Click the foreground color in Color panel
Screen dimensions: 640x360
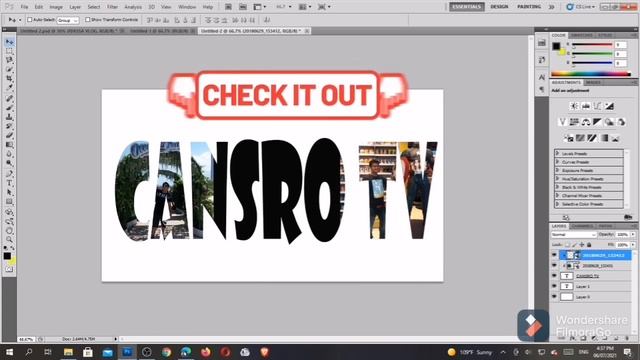(x=556, y=46)
